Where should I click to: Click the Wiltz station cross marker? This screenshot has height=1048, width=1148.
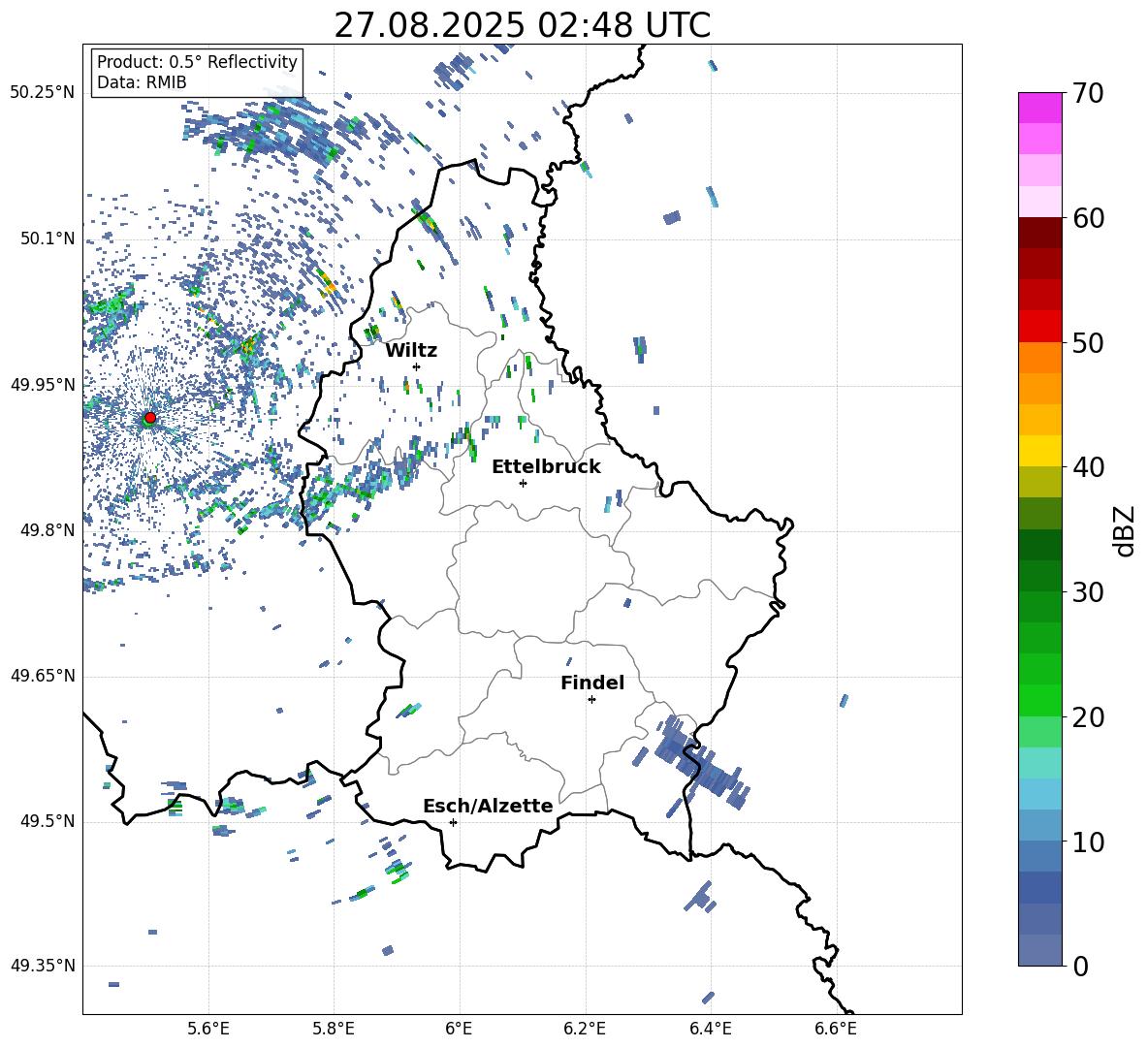tap(417, 366)
